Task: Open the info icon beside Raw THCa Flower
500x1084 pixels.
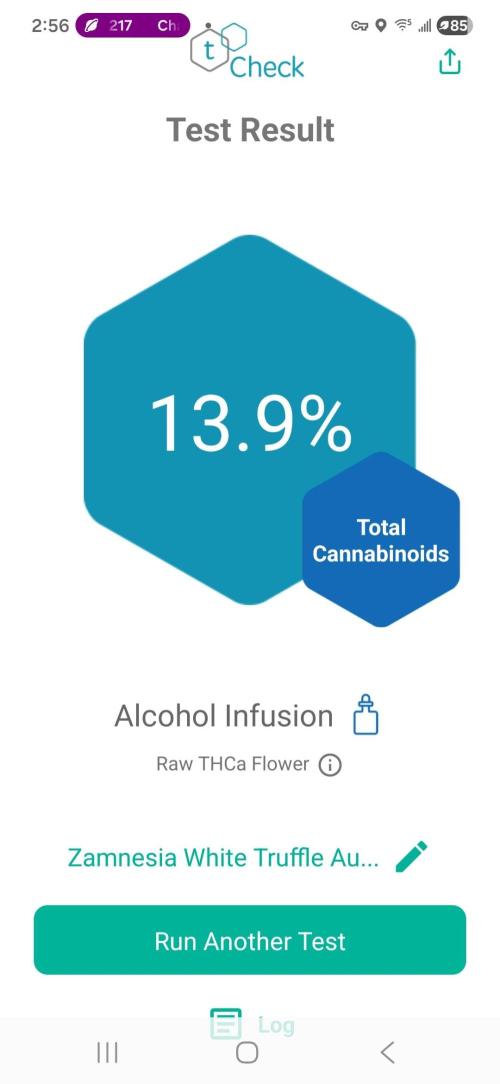Action: point(330,765)
